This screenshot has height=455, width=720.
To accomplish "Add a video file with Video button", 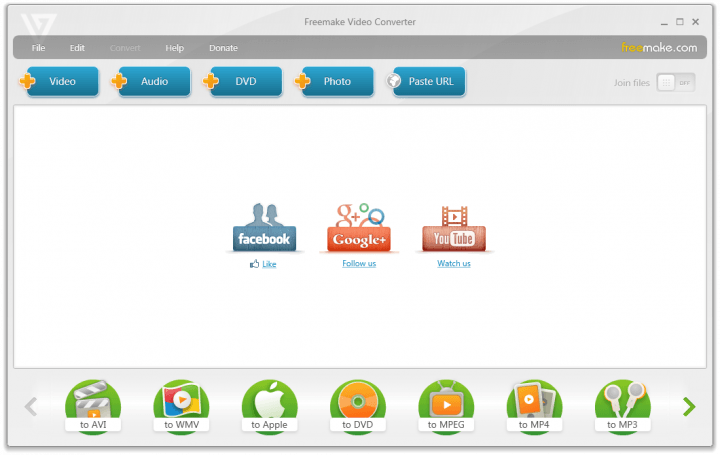I will pyautogui.click(x=60, y=82).
